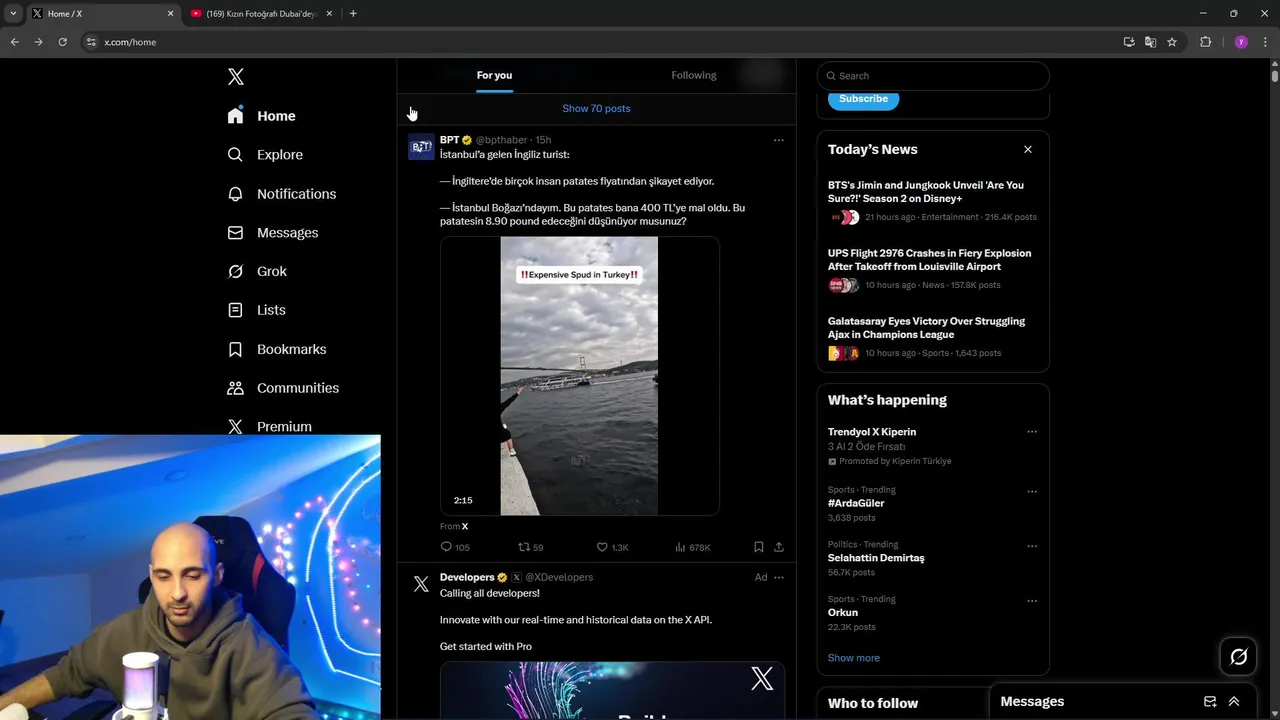
Task: Open Messages envelope in sidebar
Action: coord(235,233)
